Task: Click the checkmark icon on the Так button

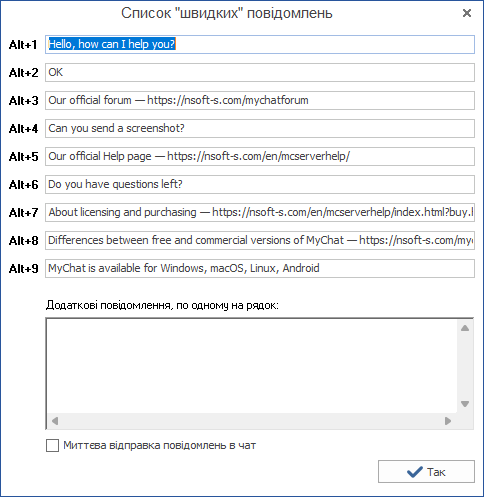Action: pyautogui.click(x=415, y=472)
